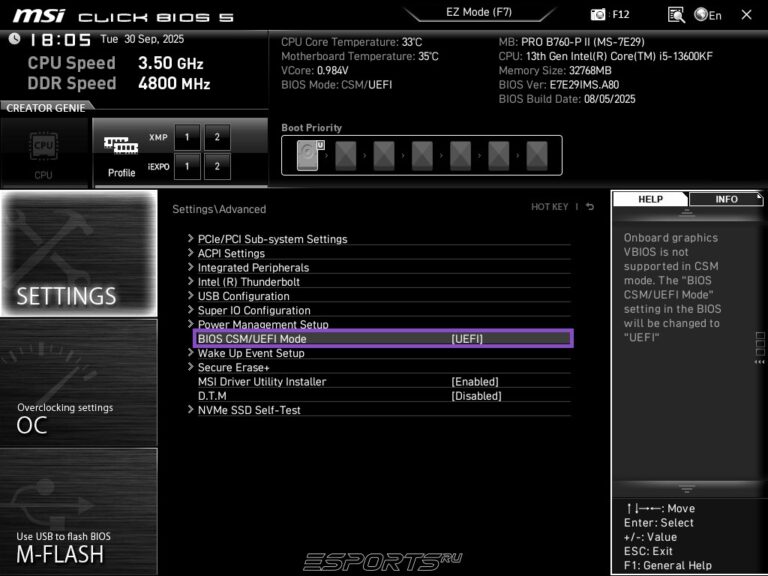Click the back arrow next to HOT KEY
Image resolution: width=768 pixels, height=576 pixels.
[x=590, y=207]
